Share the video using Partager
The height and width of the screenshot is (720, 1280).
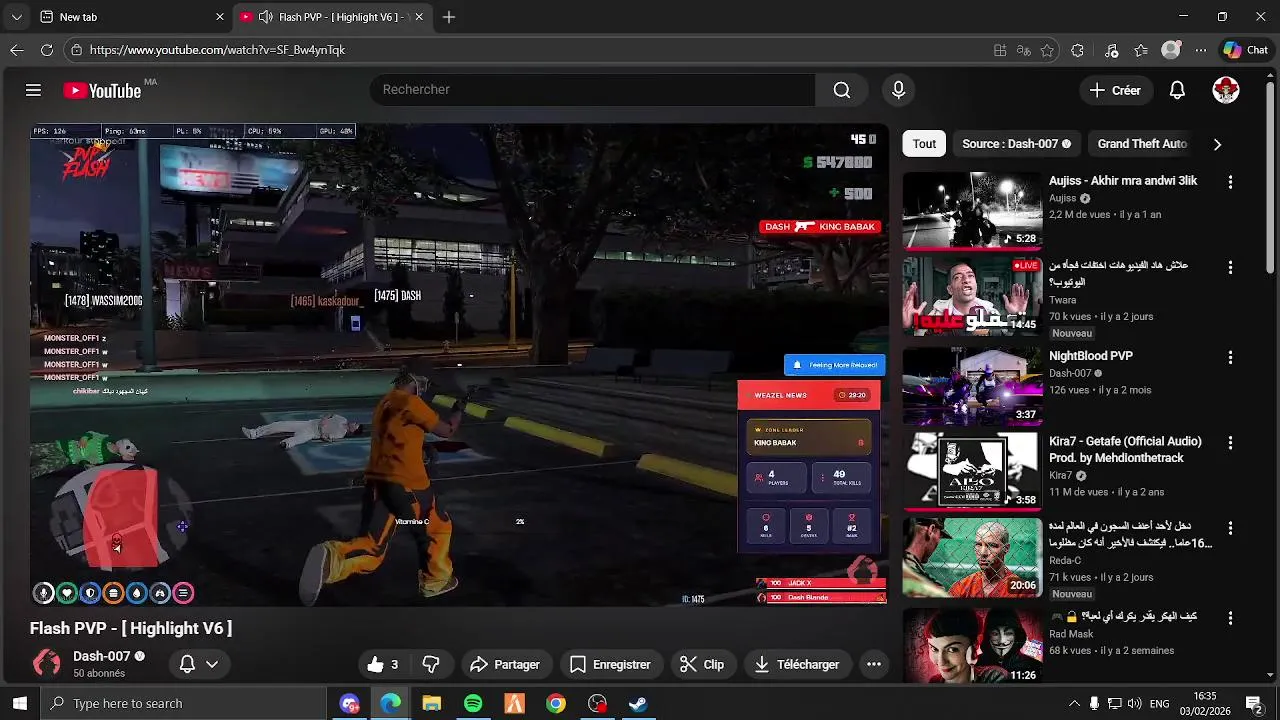point(505,664)
